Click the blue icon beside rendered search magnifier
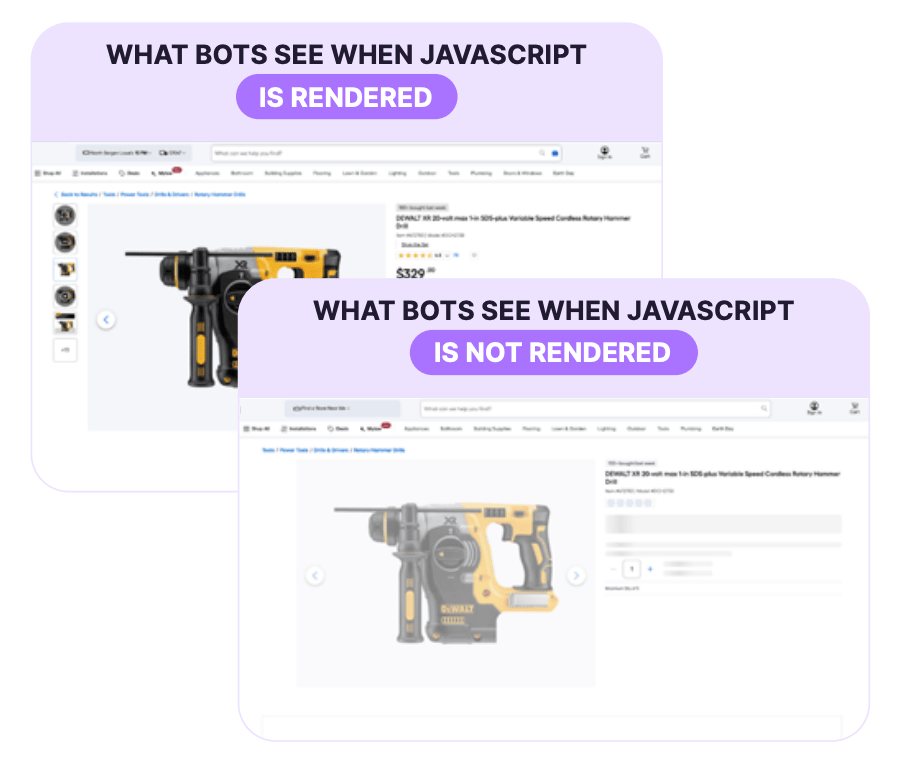Screen dimensions: 905x779 pyautogui.click(x=555, y=153)
